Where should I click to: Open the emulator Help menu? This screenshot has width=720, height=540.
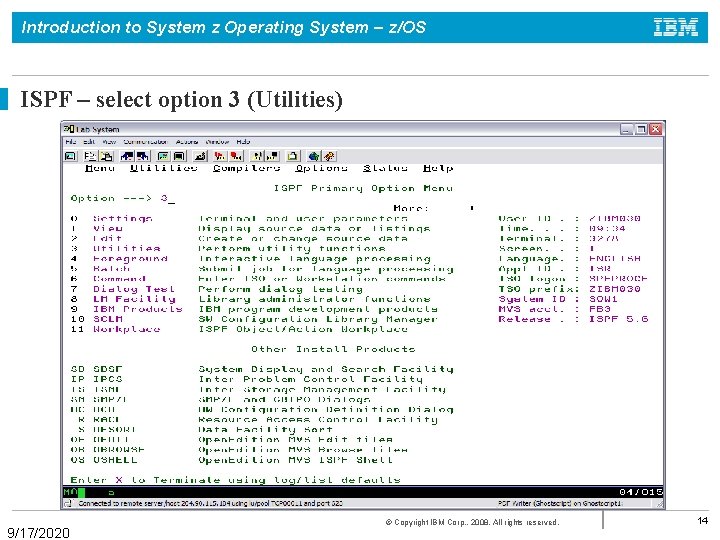(x=243, y=142)
